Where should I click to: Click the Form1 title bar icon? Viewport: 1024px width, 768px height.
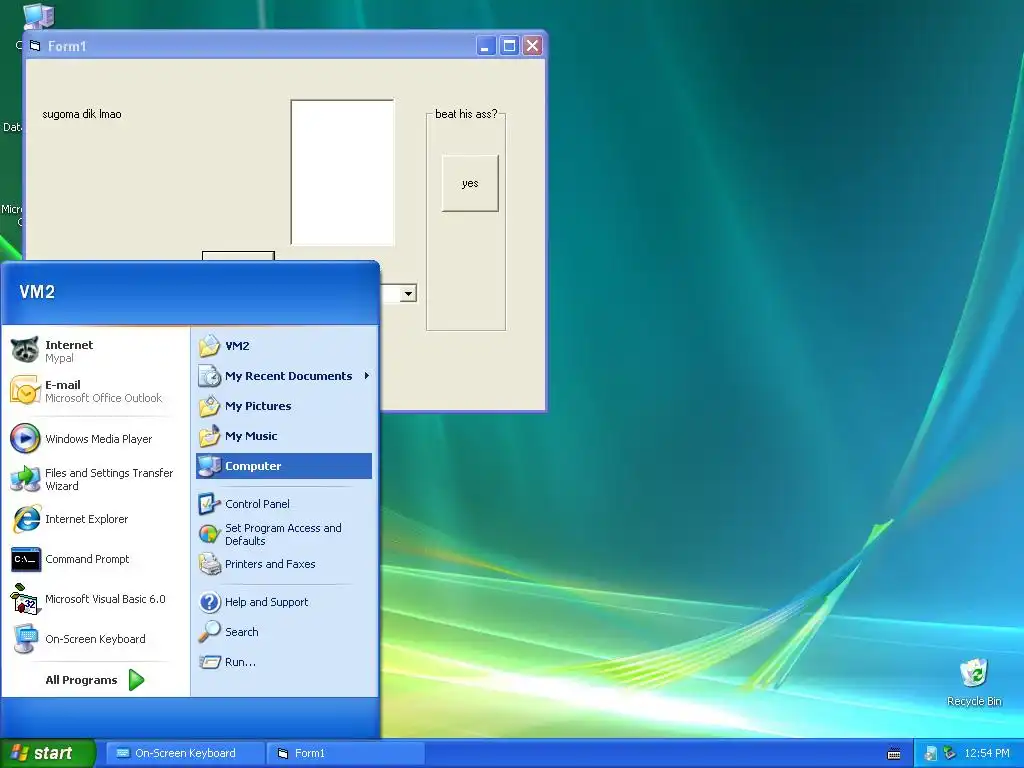(x=35, y=46)
